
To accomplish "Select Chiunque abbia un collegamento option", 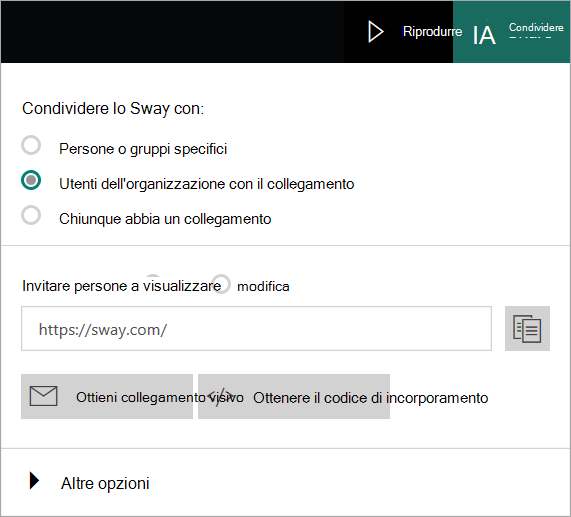I will click(x=31, y=215).
